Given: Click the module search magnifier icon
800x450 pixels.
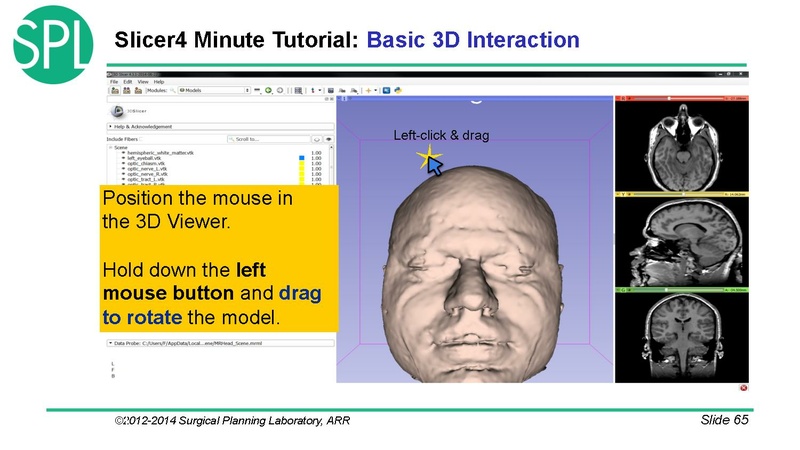Looking at the screenshot, I should tap(173, 90).
